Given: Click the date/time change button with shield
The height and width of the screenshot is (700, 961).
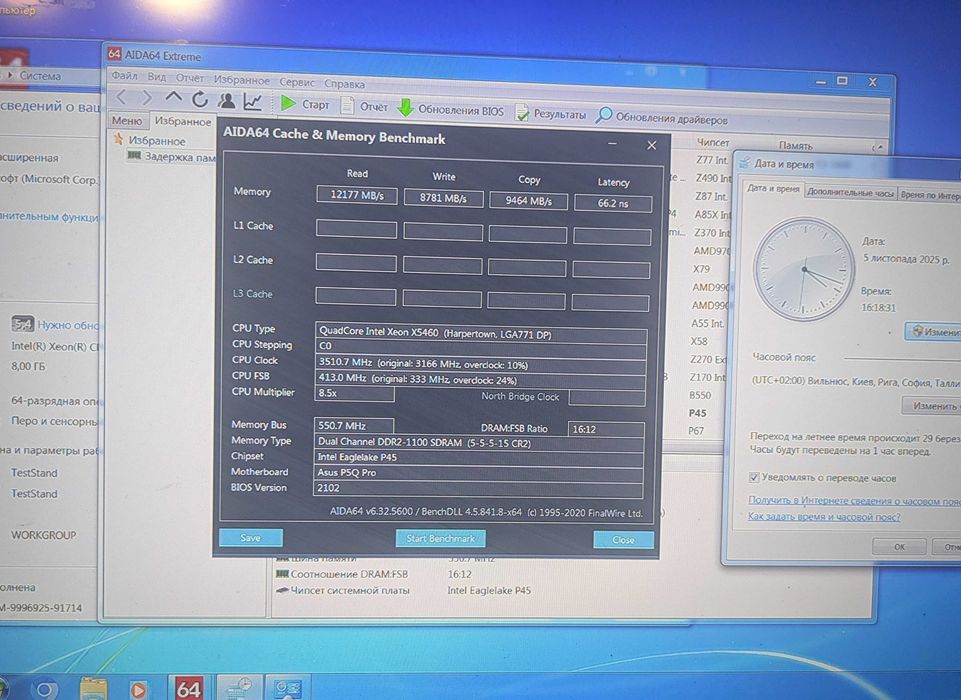Looking at the screenshot, I should pos(933,331).
